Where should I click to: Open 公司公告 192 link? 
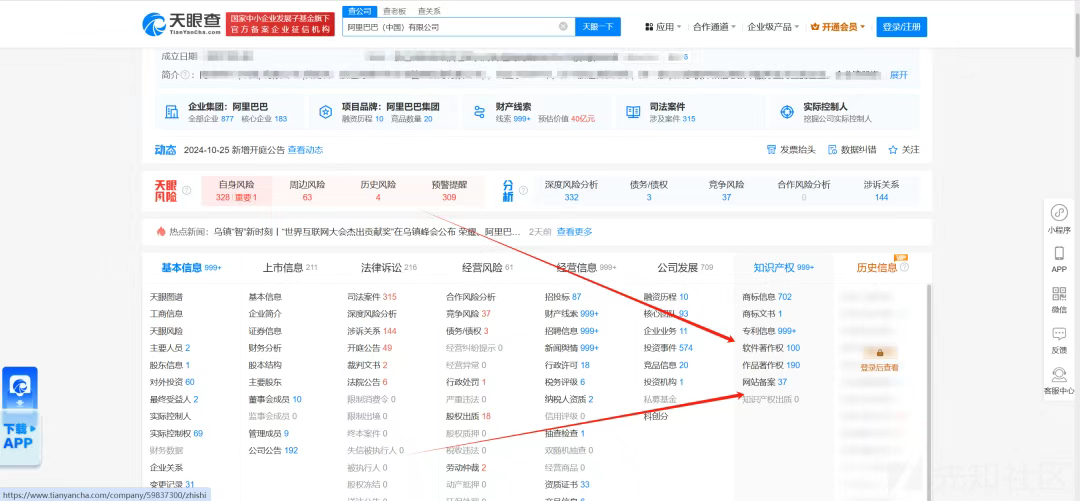[x=273, y=450]
